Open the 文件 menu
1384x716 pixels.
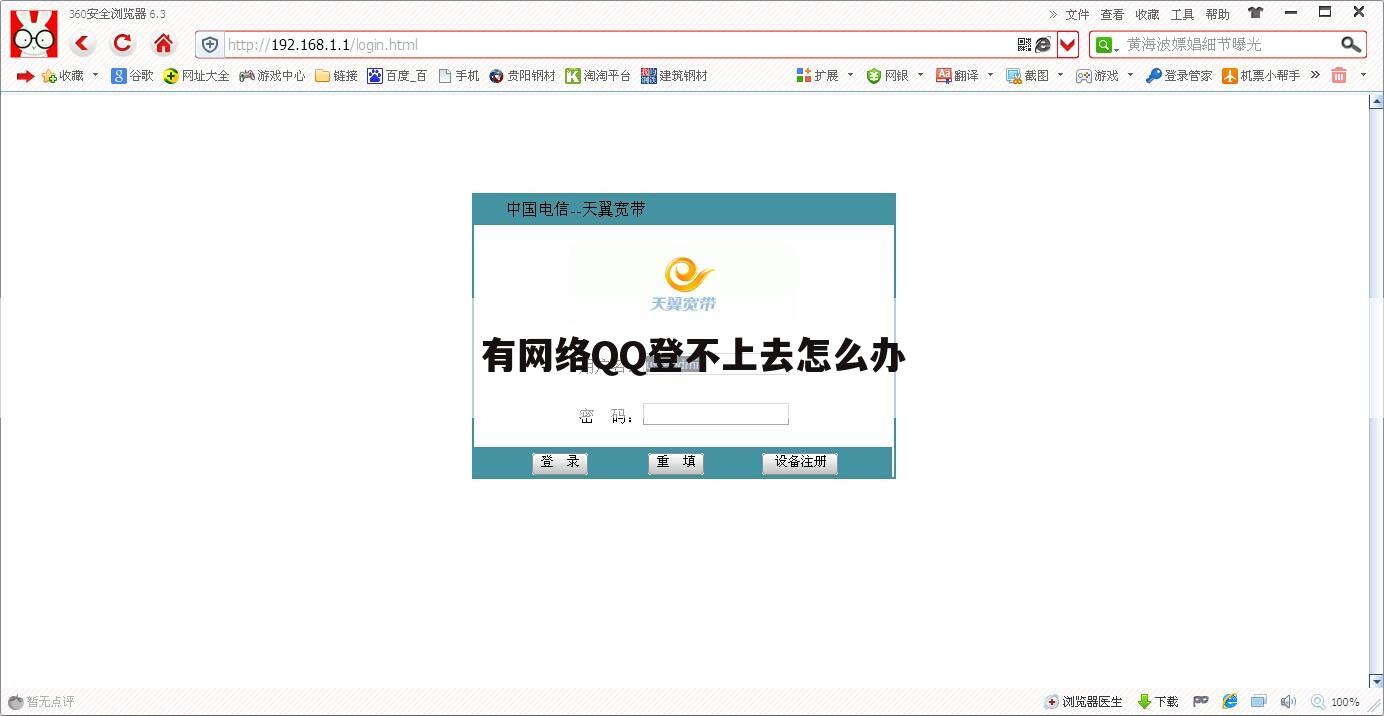pos(1077,14)
